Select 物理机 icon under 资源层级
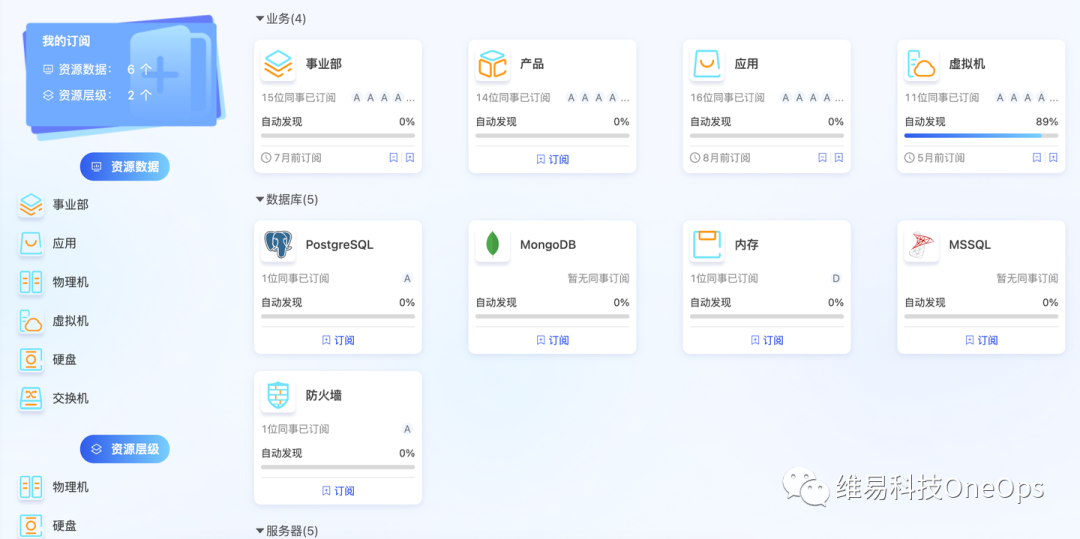 click(x=31, y=487)
